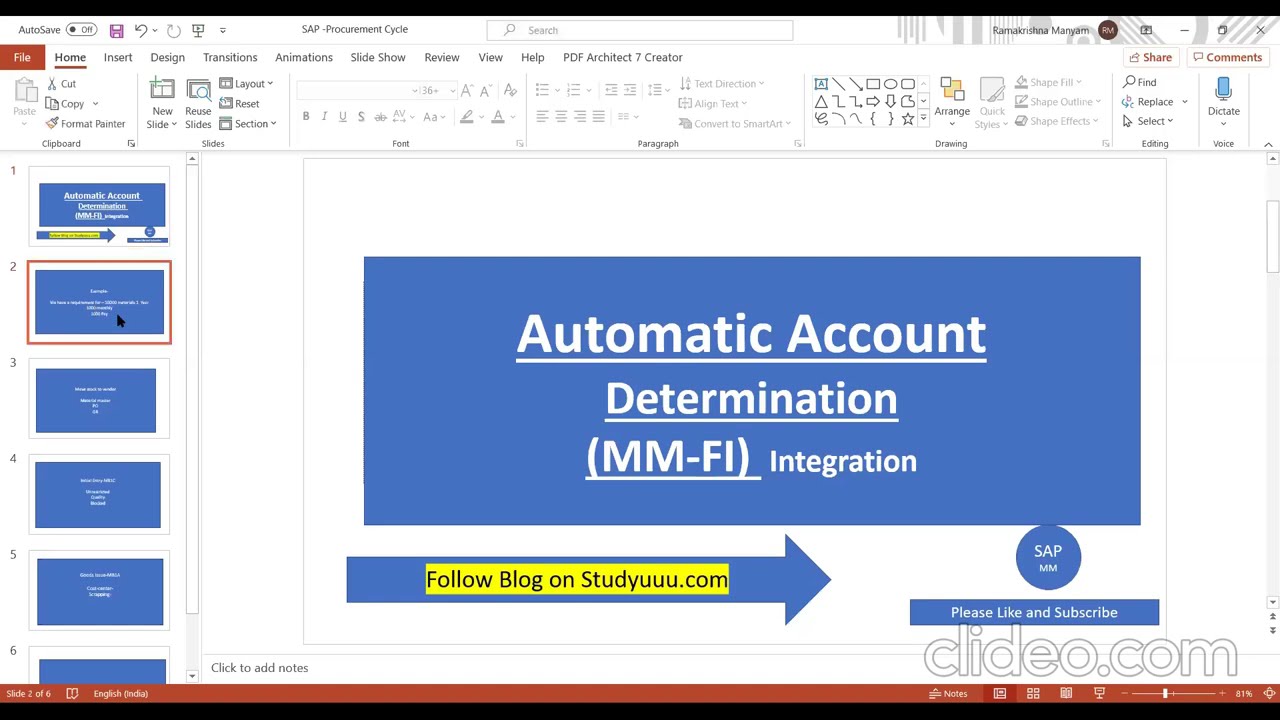
Task: Open the Arrange tool in Drawing group
Action: point(952,104)
